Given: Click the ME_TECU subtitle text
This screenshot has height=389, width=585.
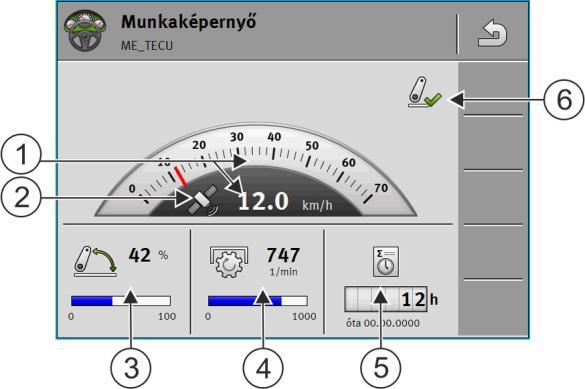Looking at the screenshot, I should pyautogui.click(x=147, y=46).
